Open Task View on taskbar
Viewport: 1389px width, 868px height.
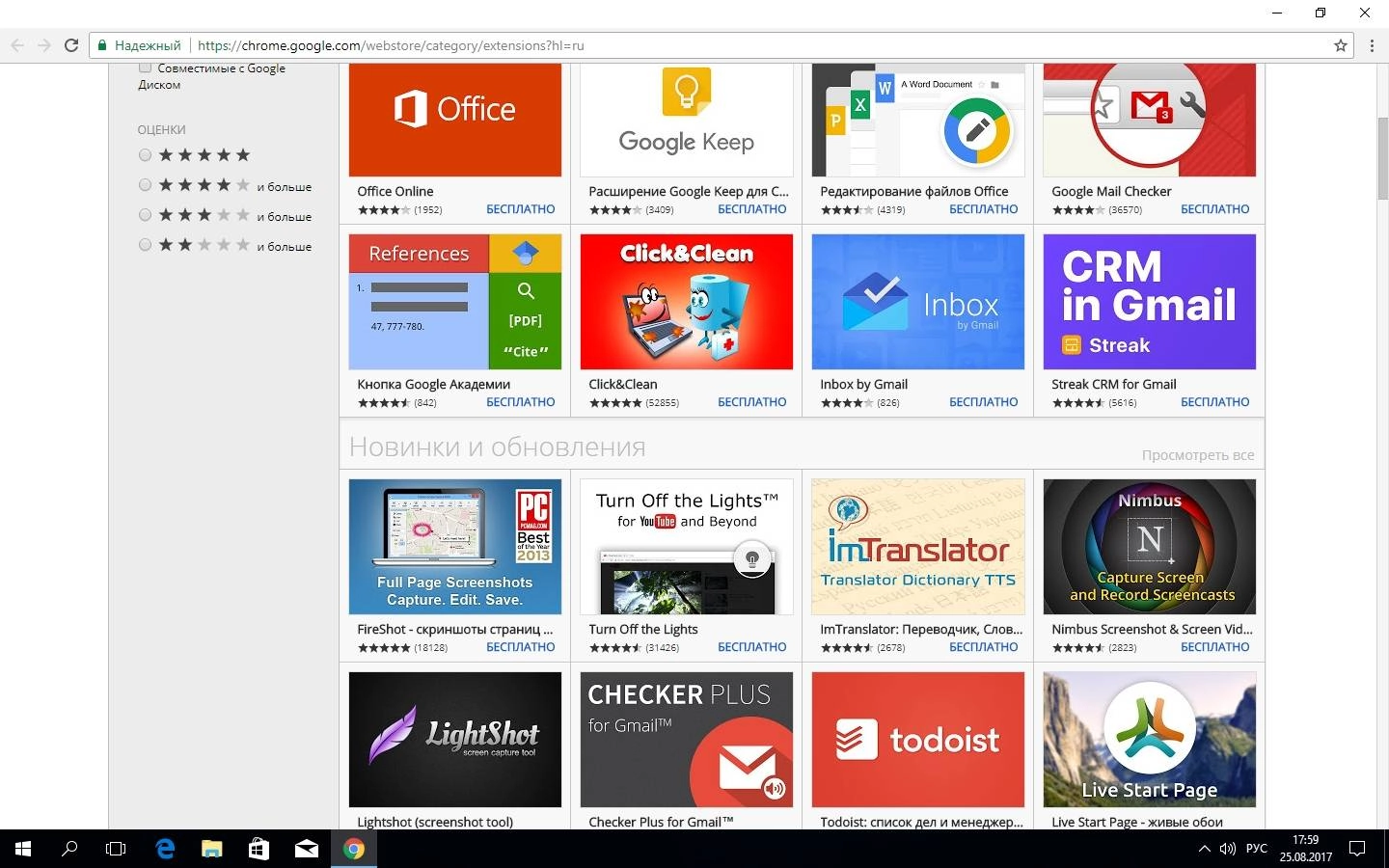(x=116, y=849)
